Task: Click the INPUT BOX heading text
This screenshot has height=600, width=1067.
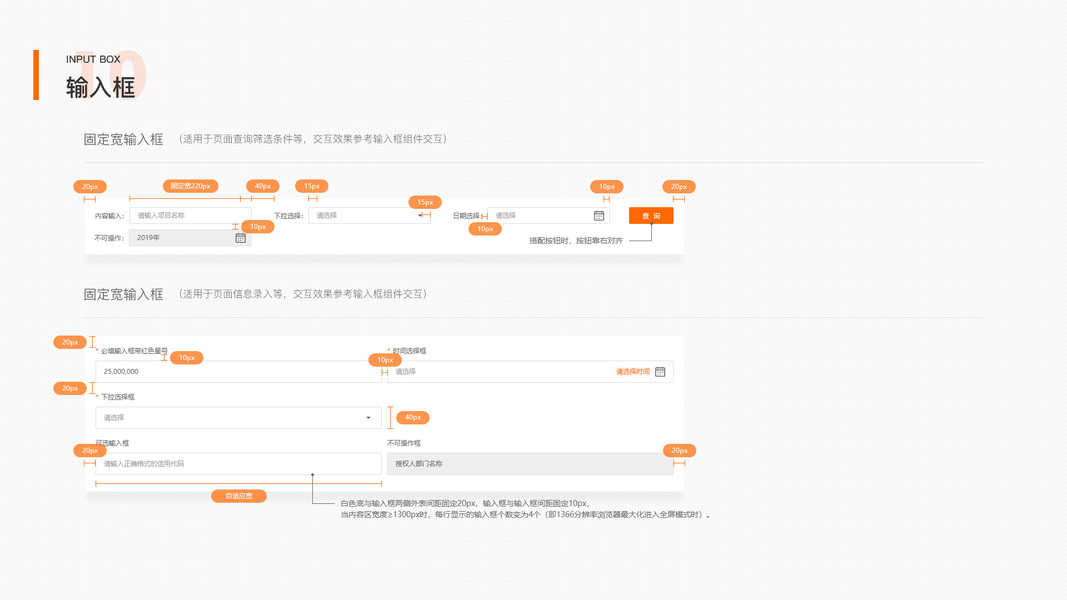Action: tap(93, 59)
